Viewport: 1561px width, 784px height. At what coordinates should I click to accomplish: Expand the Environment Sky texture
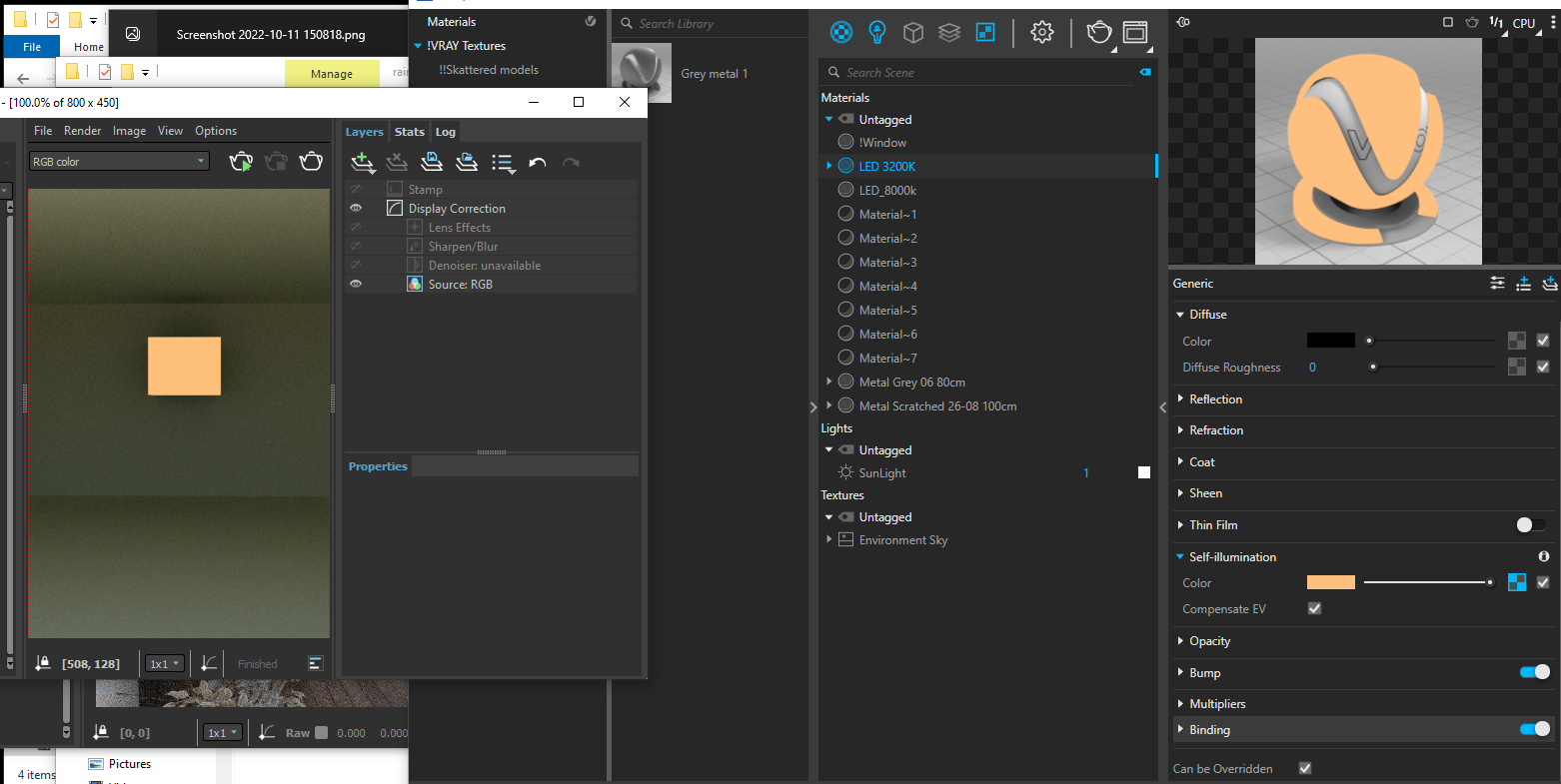pyautogui.click(x=828, y=539)
